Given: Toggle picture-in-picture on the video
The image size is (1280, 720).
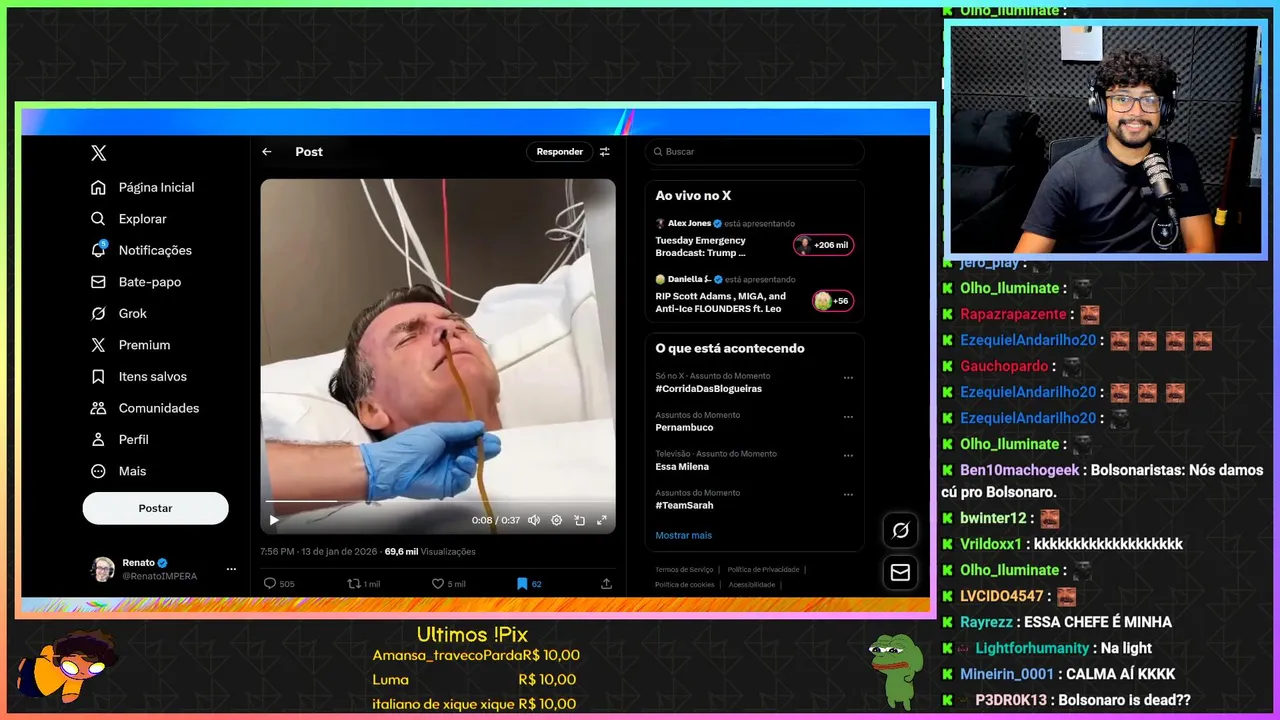Looking at the screenshot, I should point(580,520).
